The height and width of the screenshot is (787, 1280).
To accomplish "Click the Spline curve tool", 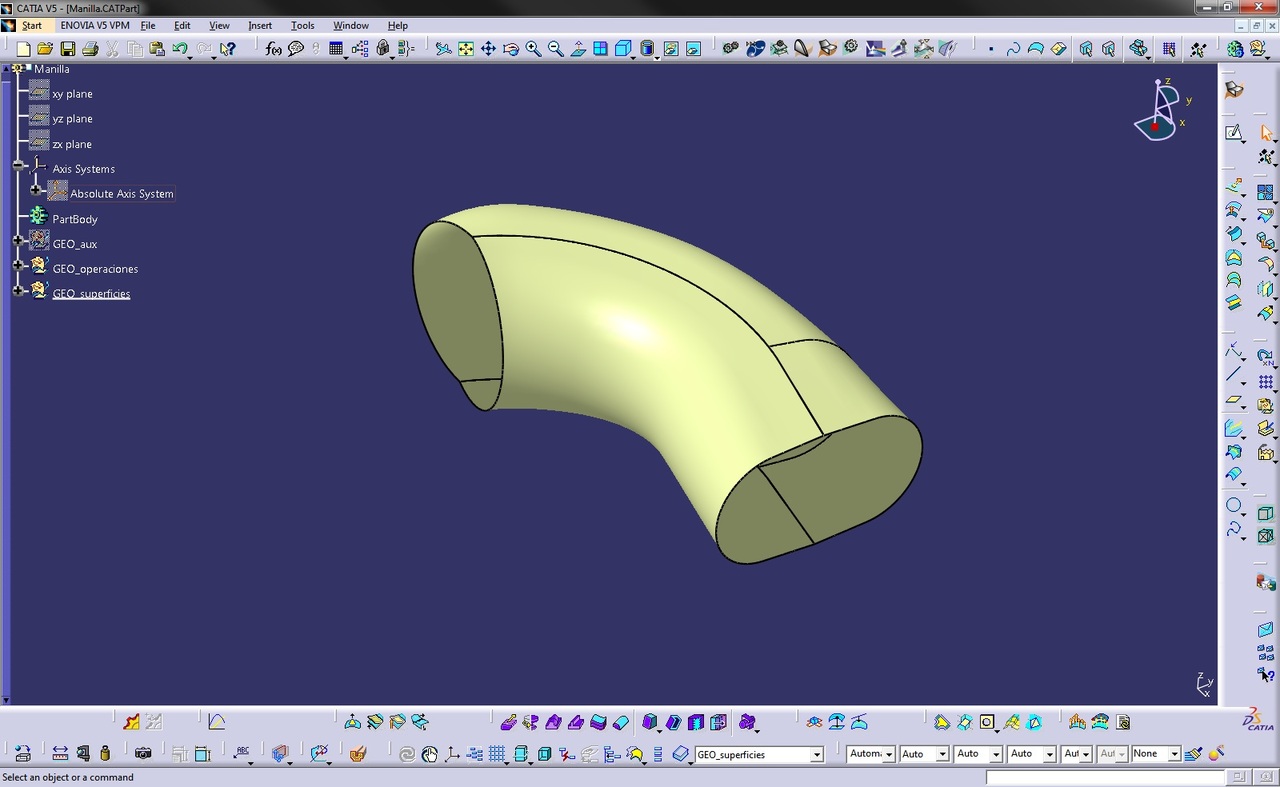I will click(1013, 48).
